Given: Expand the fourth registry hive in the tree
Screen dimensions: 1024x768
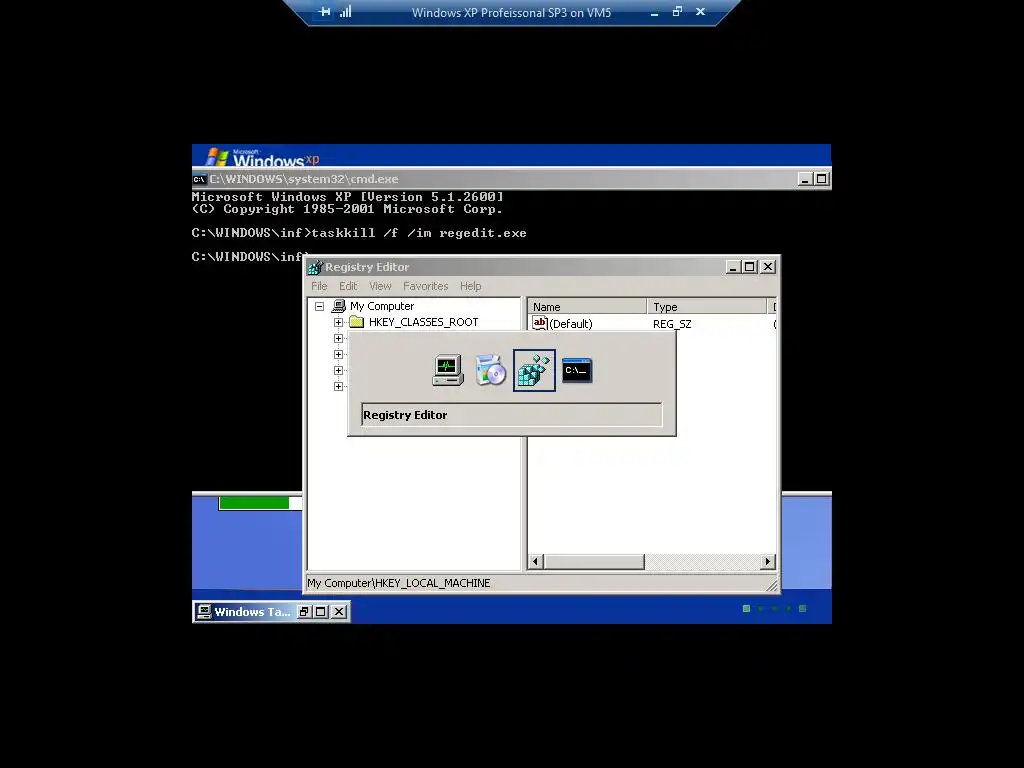Looking at the screenshot, I should click(x=338, y=370).
